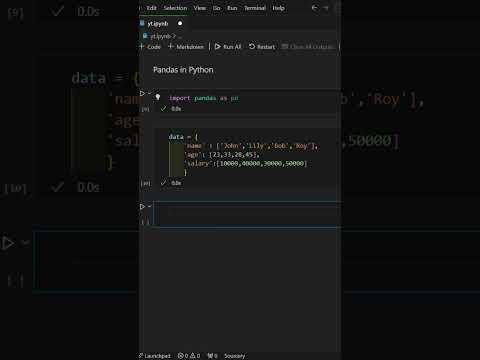Restart the notebook kernel
The width and height of the screenshot is (480, 360).
point(262,47)
